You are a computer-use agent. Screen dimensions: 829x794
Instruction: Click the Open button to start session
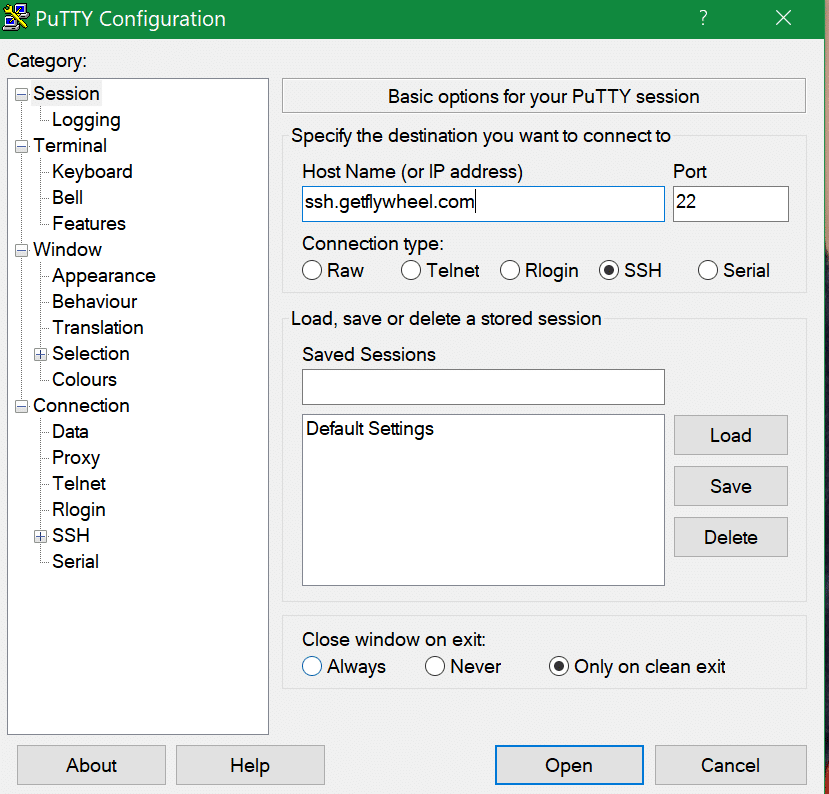pos(568,765)
